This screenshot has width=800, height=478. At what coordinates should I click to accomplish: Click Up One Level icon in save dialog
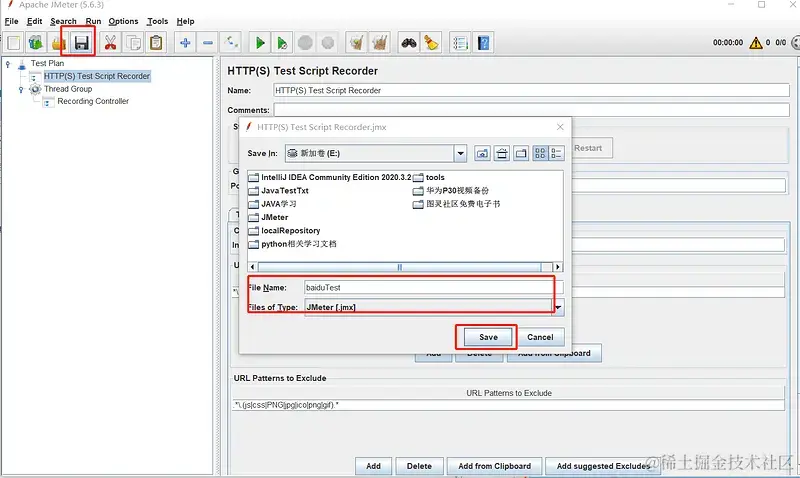click(482, 153)
